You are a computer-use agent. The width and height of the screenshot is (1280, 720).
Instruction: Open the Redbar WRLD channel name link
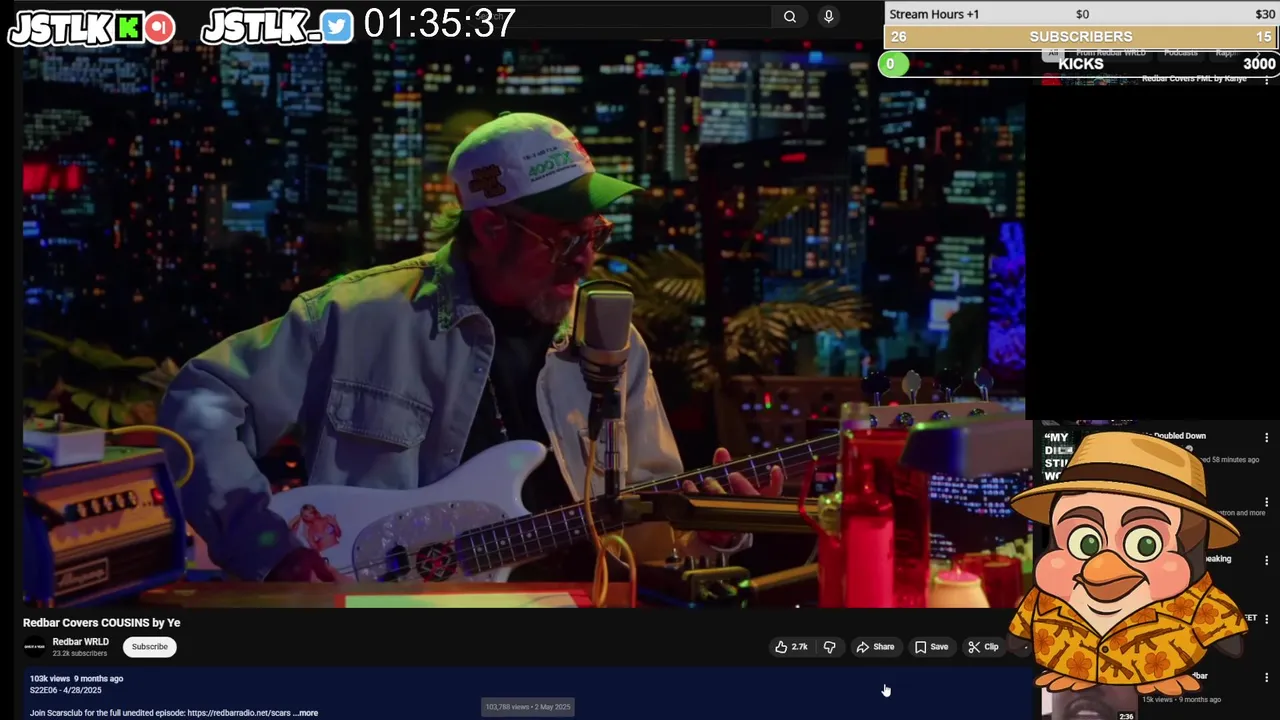coord(81,642)
